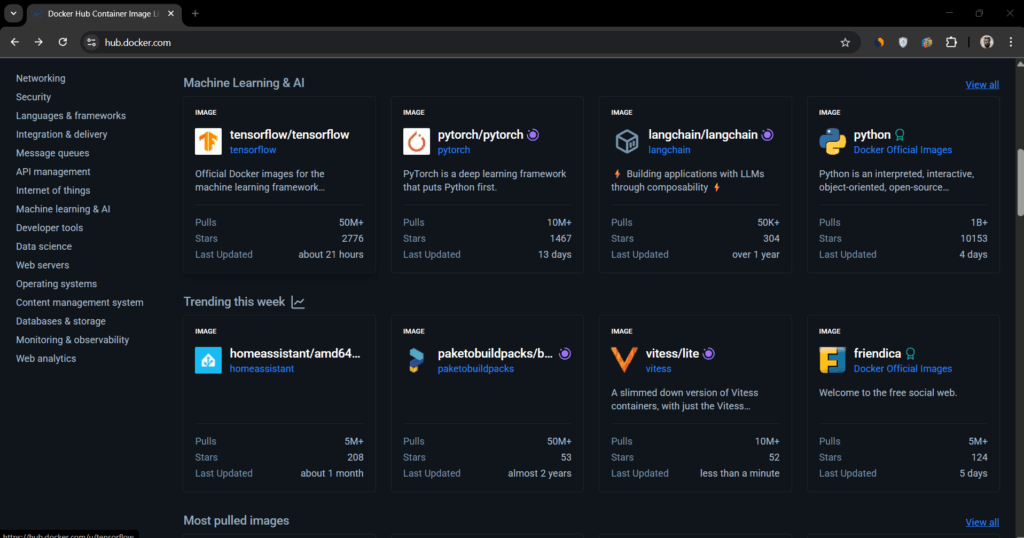The height and width of the screenshot is (538, 1024).
Task: Click verified publisher badge next to langchain/langchain
Action: pos(767,134)
